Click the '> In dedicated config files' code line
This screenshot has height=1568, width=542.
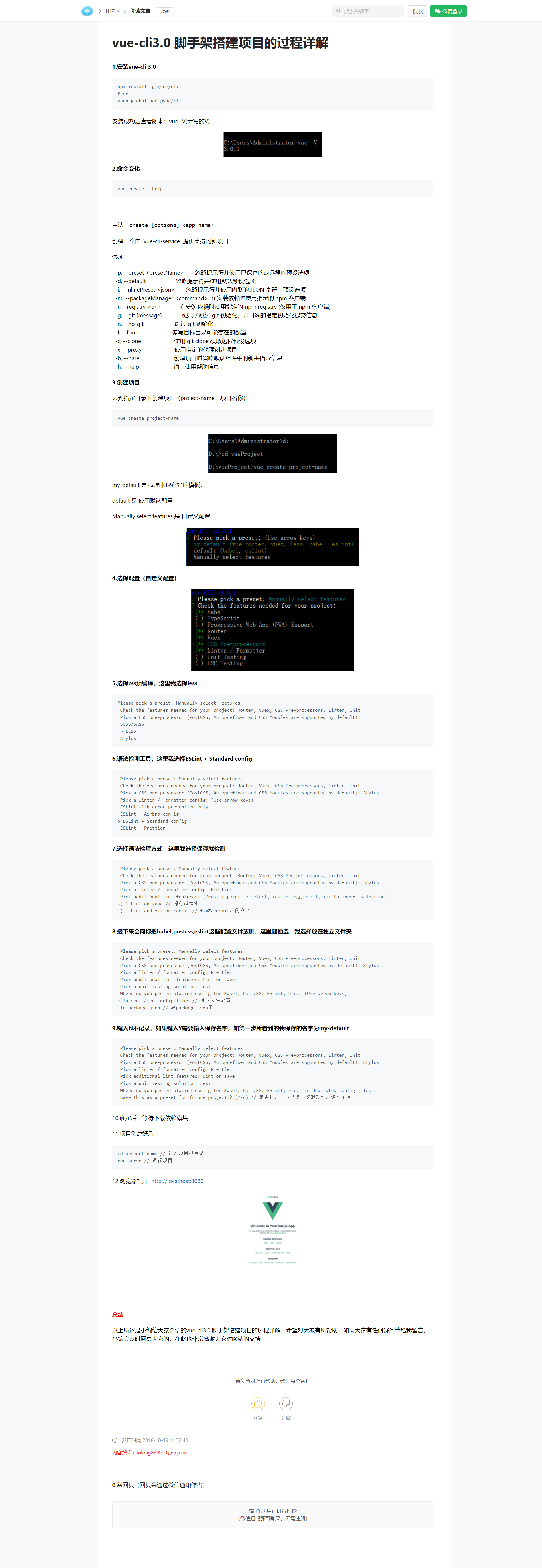tap(174, 1000)
